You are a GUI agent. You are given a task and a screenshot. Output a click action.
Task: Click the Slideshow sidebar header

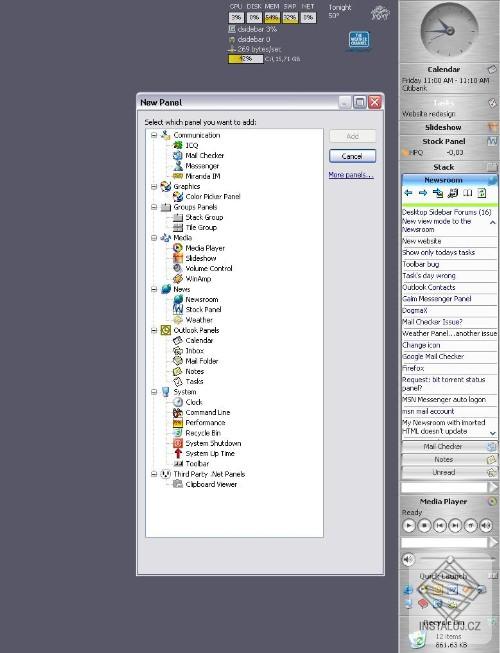[449, 127]
